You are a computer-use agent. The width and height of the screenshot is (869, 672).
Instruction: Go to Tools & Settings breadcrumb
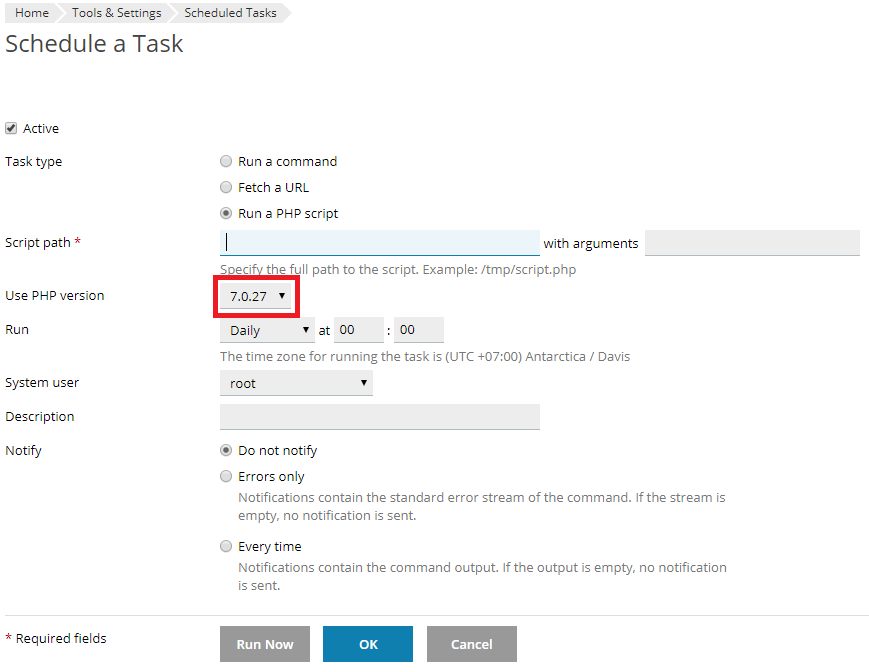point(116,13)
